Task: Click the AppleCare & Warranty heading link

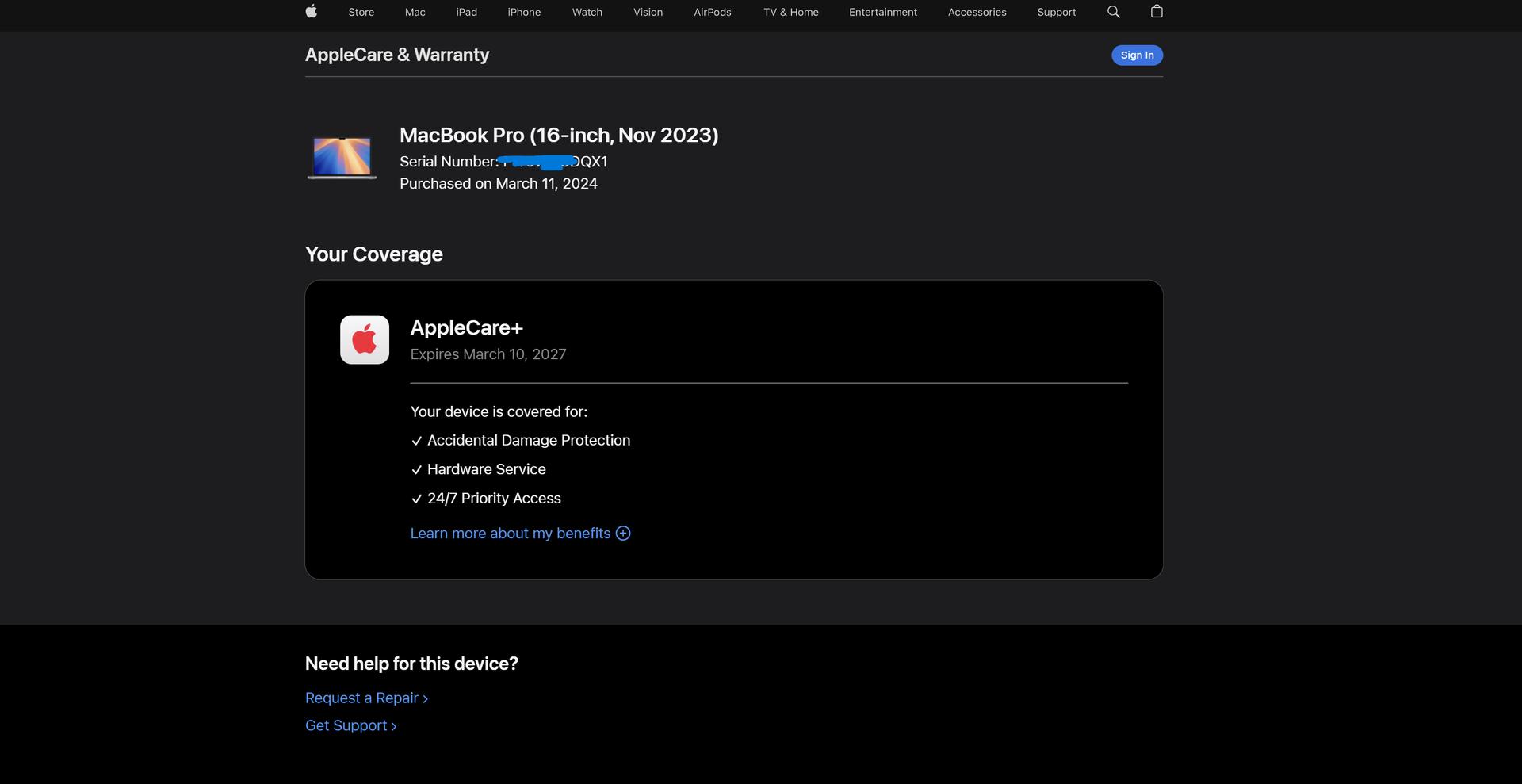Action: tap(397, 55)
